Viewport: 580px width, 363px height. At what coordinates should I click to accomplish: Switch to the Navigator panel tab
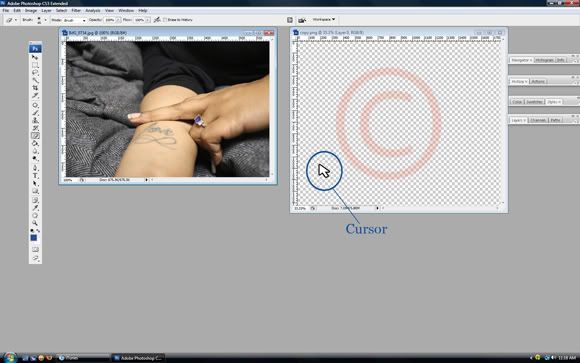(x=522, y=60)
